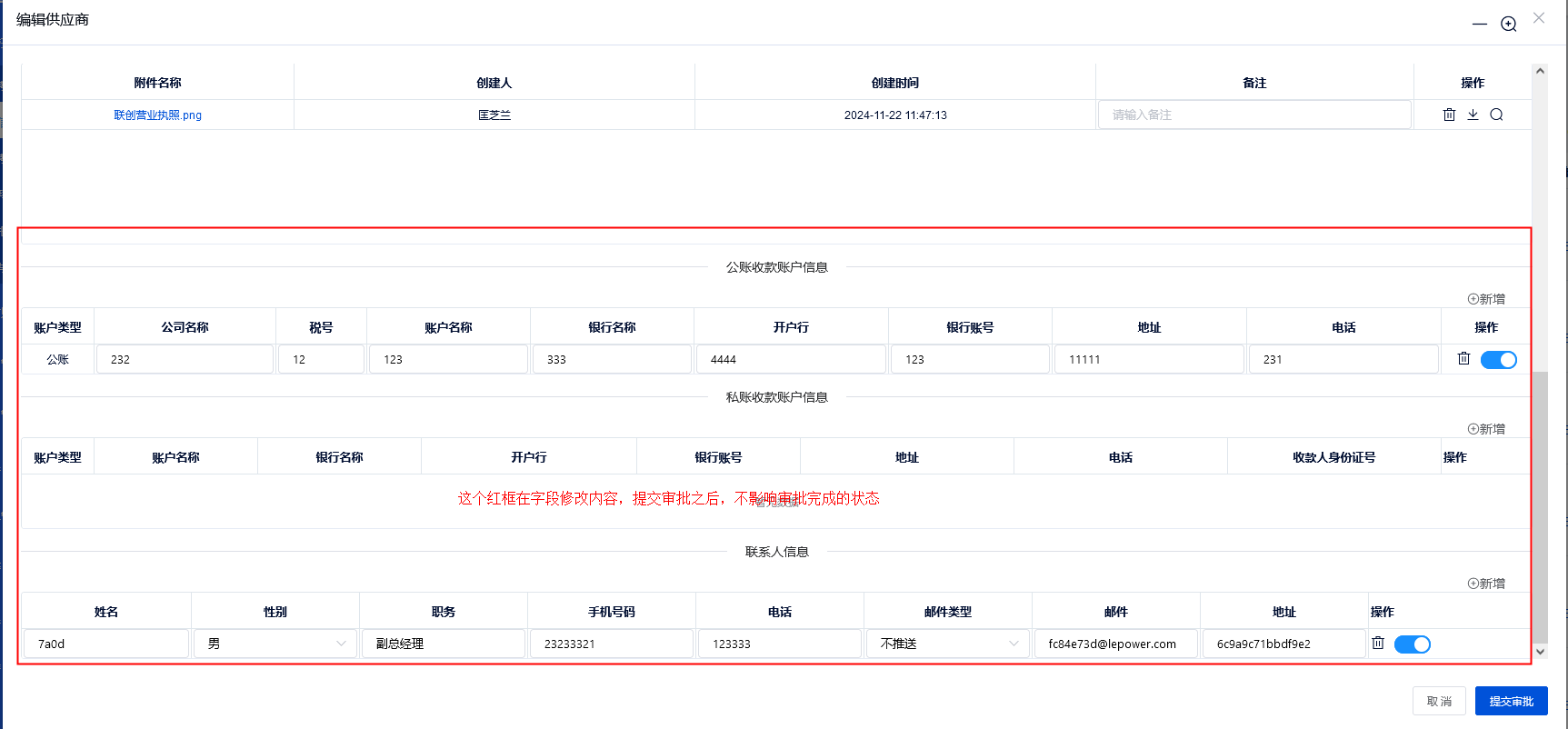The image size is (1568, 729).
Task: Toggle the 公账 account enable switch
Action: (1498, 360)
